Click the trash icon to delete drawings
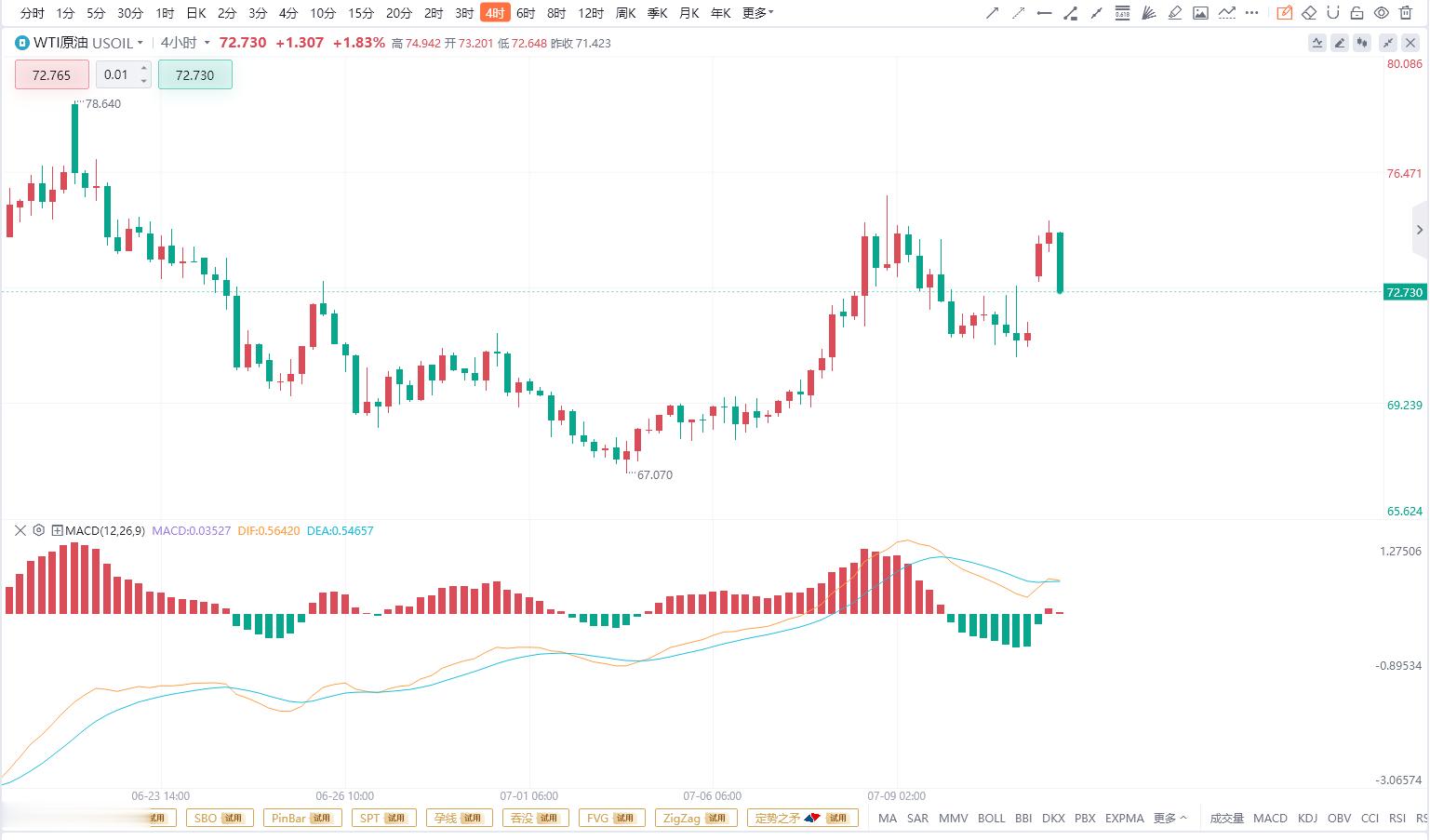Viewport: 1430px width, 840px height. point(1405,13)
